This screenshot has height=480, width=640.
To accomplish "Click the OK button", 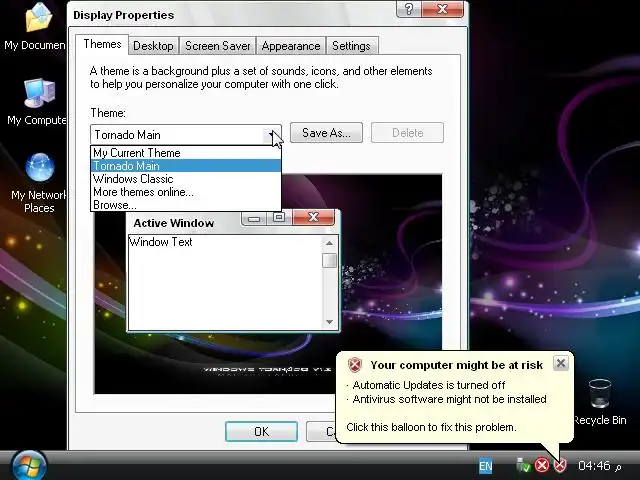I will coord(261,431).
